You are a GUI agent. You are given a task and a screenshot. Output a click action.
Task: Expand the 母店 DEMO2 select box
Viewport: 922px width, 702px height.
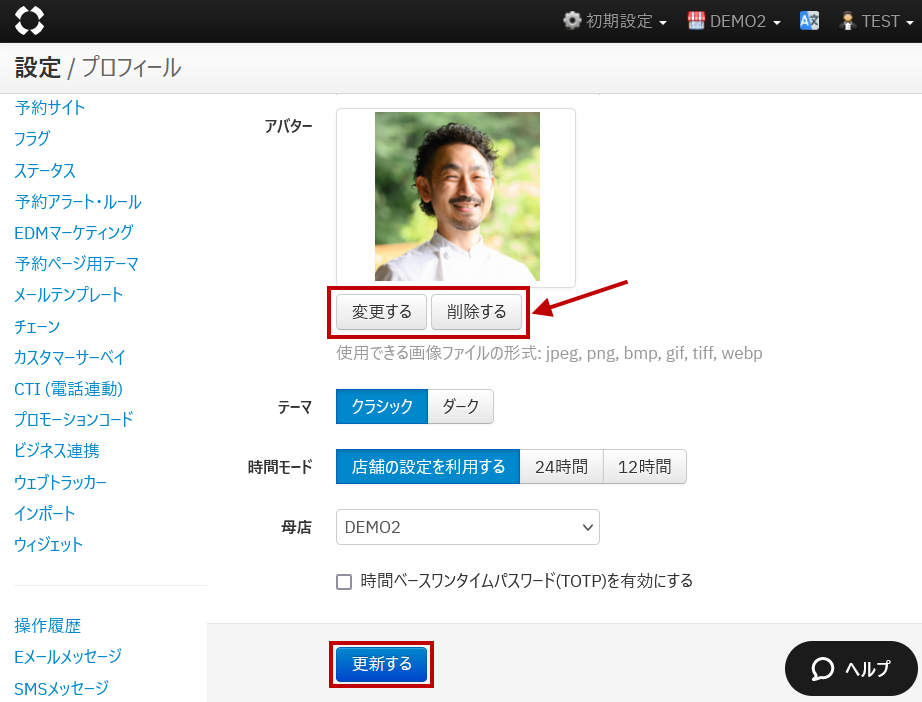tap(467, 527)
